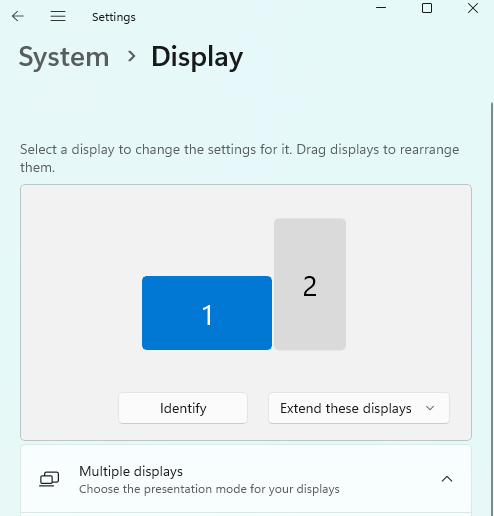Minimize the Settings window
Image resolution: width=494 pixels, height=516 pixels.
381,8
